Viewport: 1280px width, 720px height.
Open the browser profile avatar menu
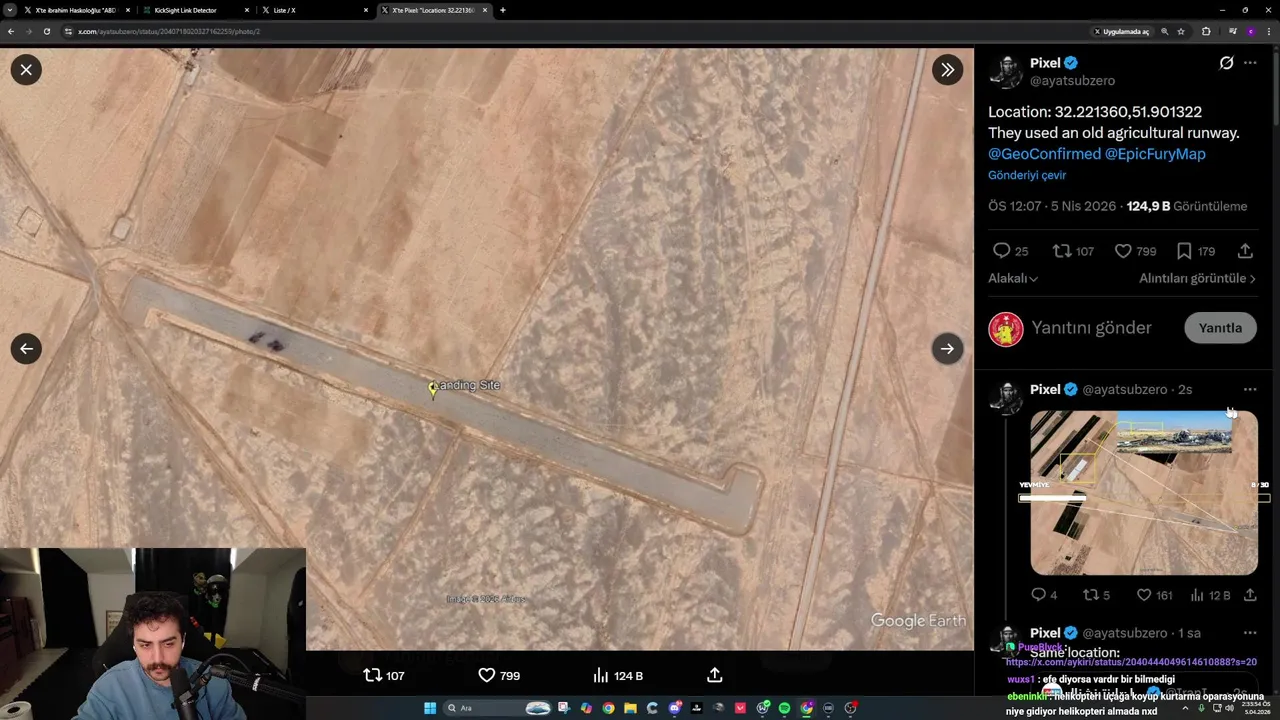(x=1250, y=31)
